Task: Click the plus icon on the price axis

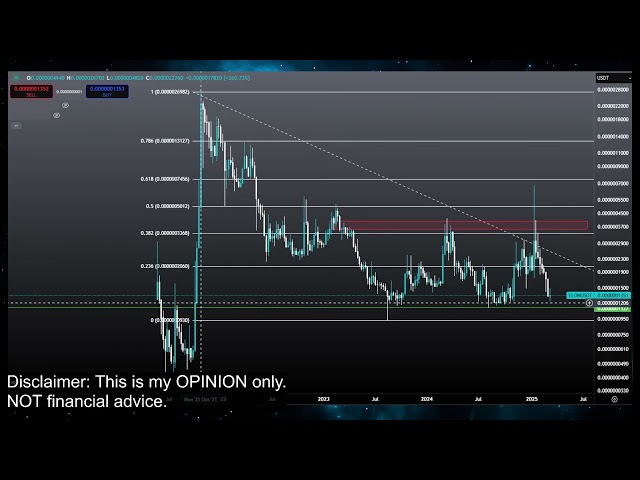Action: coord(589,302)
